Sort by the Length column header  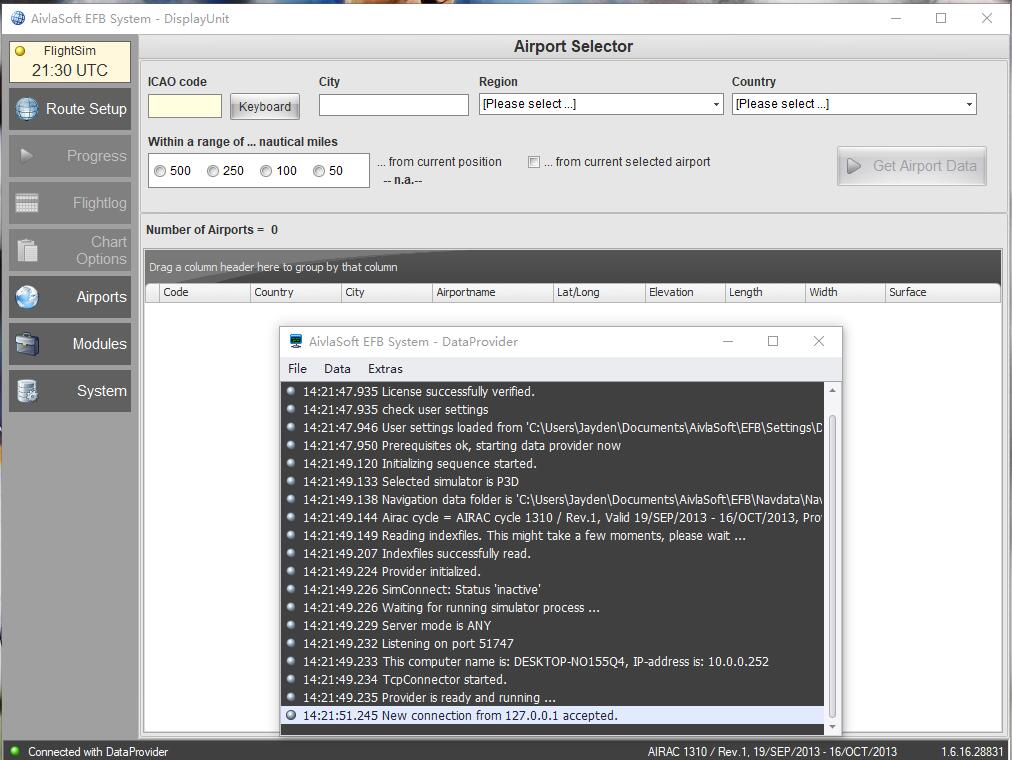[765, 292]
